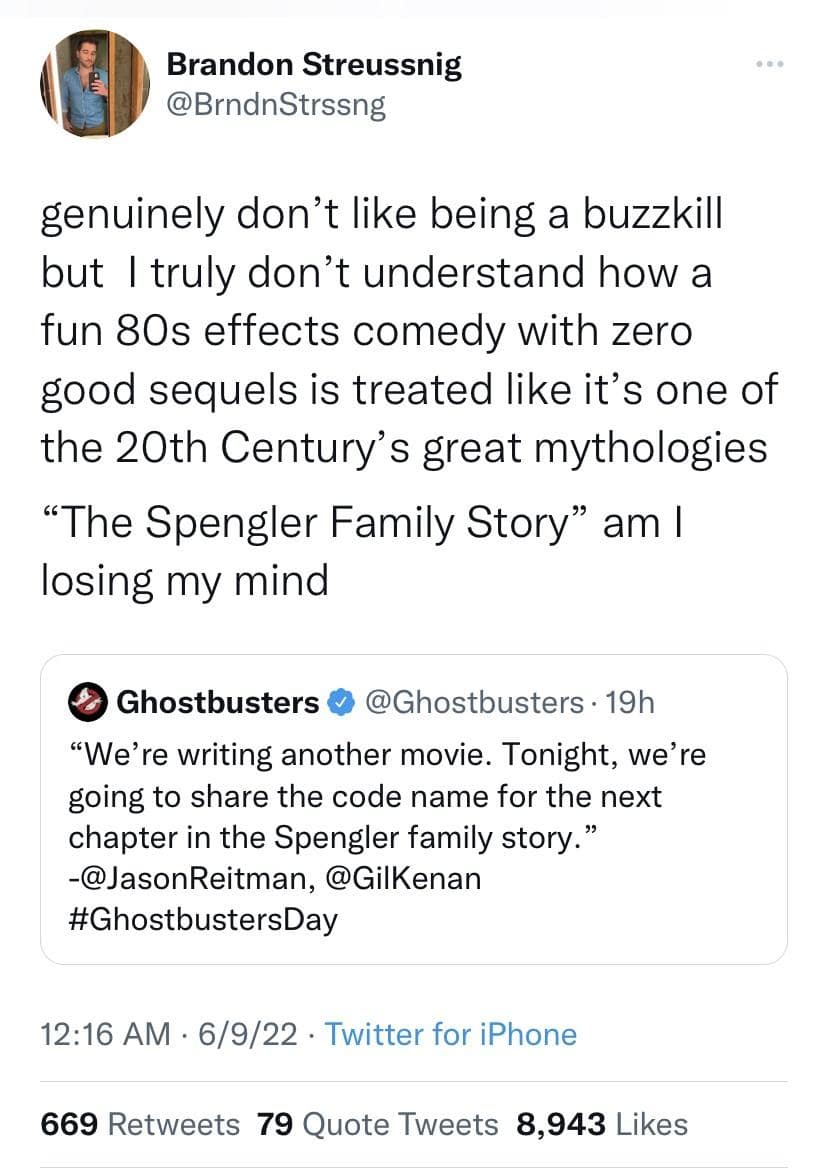The height and width of the screenshot is (1169, 828).
Task: Click the 12:16 AM tweet time
Action: point(105,1034)
